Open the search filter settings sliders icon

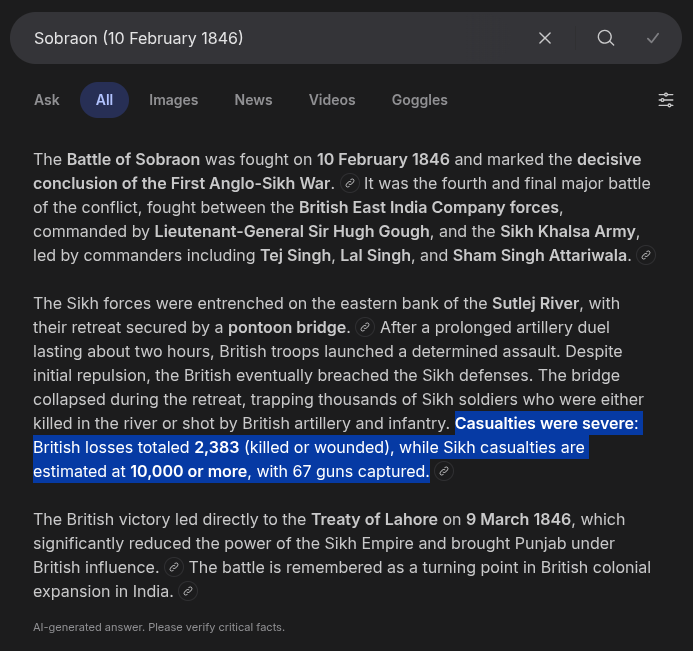[666, 100]
